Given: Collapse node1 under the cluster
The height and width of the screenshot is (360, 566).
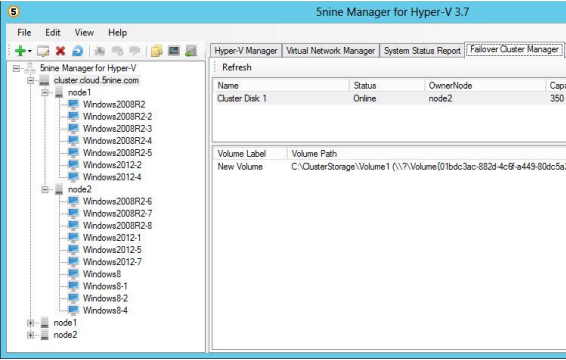Looking at the screenshot, I should click(45, 92).
